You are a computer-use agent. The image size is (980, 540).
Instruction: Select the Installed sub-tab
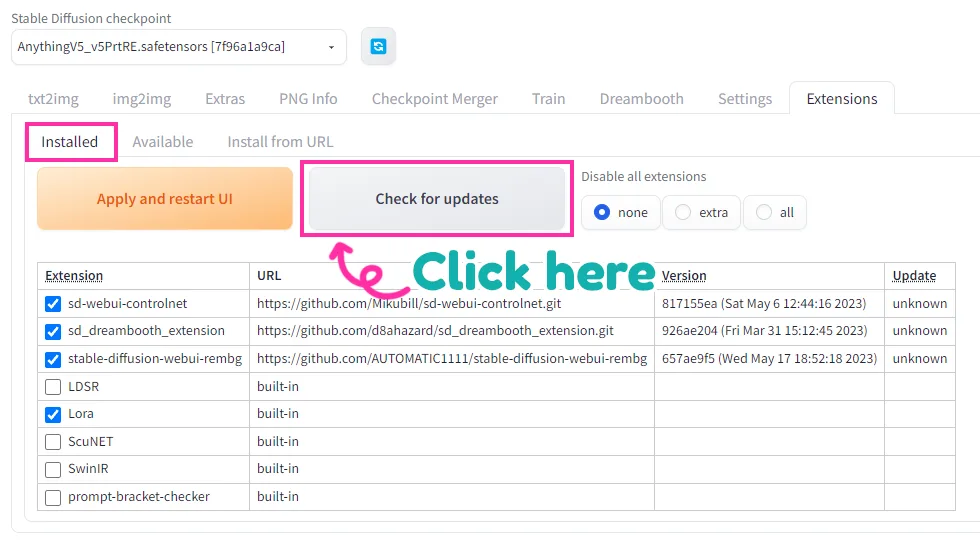tap(70, 142)
